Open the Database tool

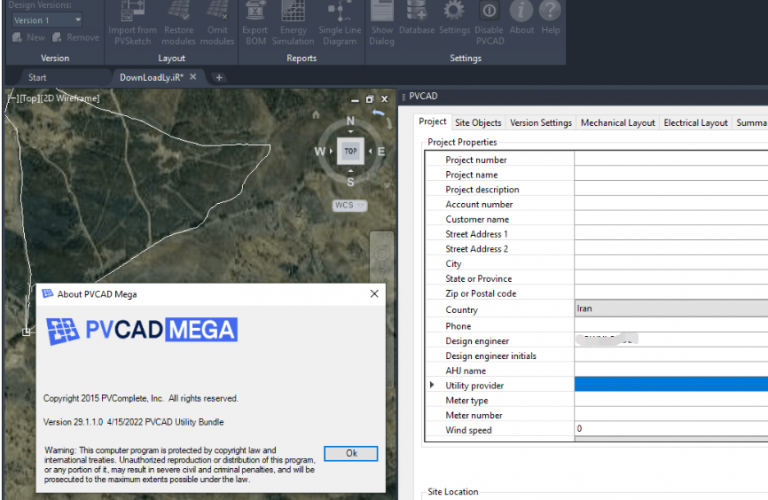(417, 12)
